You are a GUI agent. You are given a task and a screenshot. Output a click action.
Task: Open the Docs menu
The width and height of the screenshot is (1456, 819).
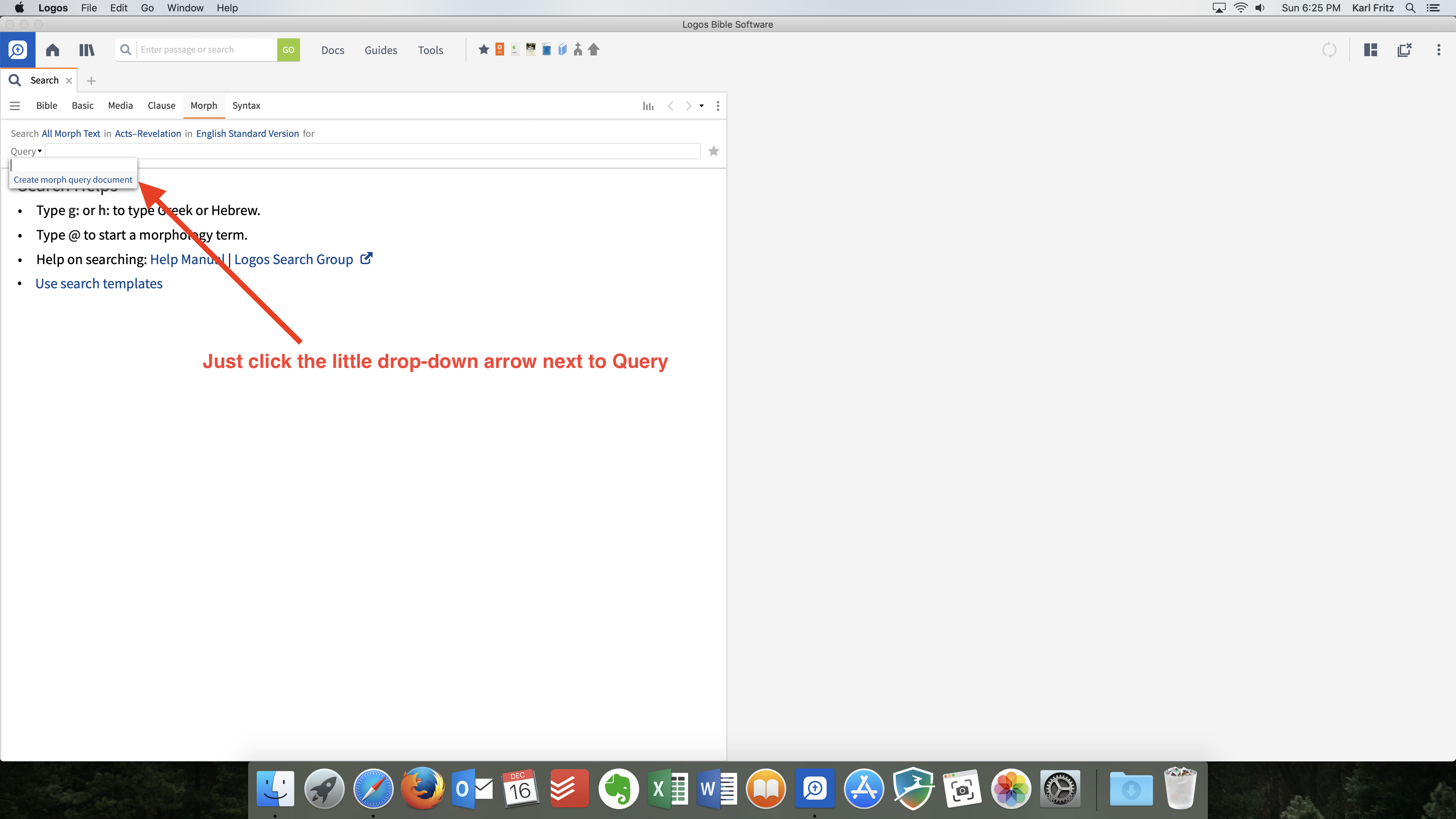click(x=333, y=50)
